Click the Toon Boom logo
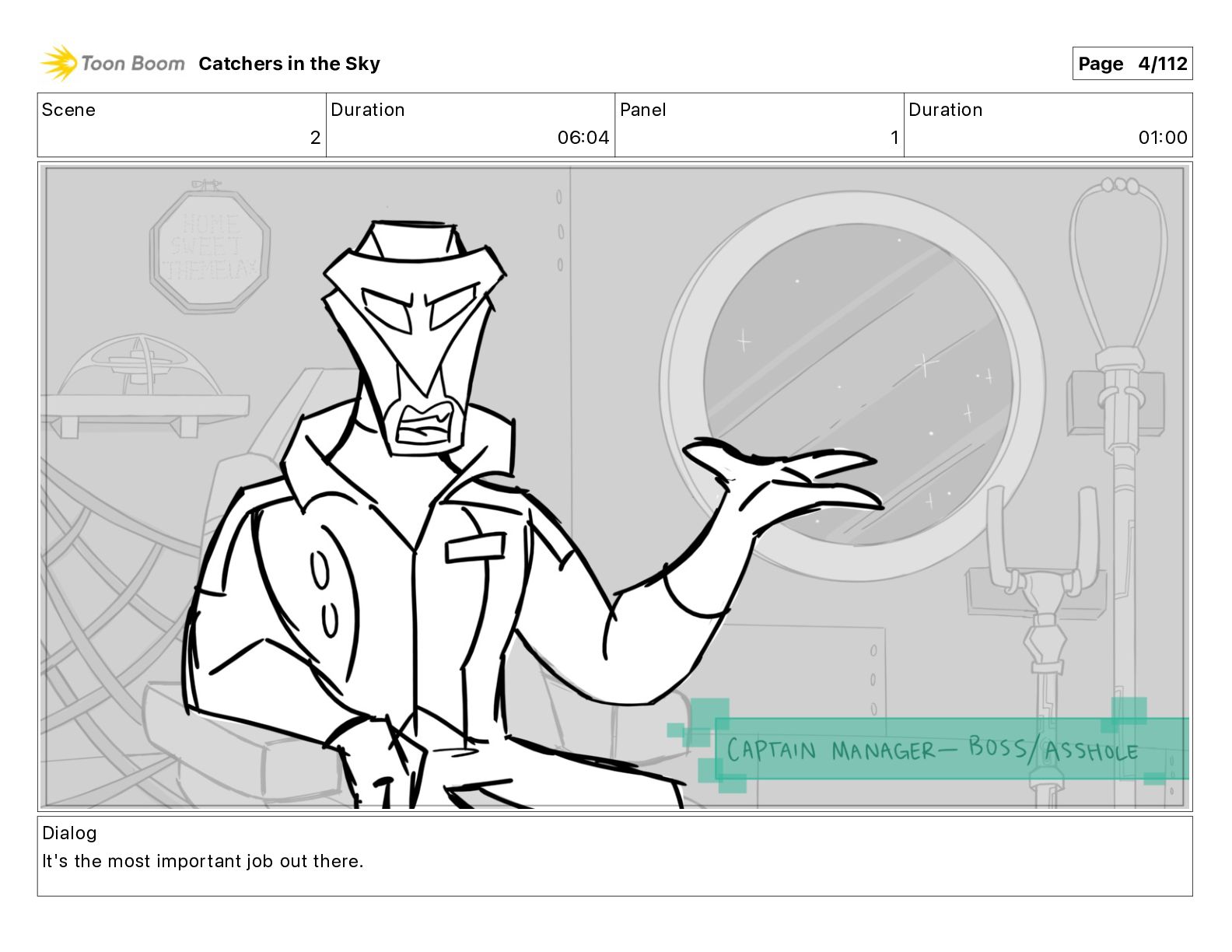The width and height of the screenshot is (1232, 952). point(113,63)
